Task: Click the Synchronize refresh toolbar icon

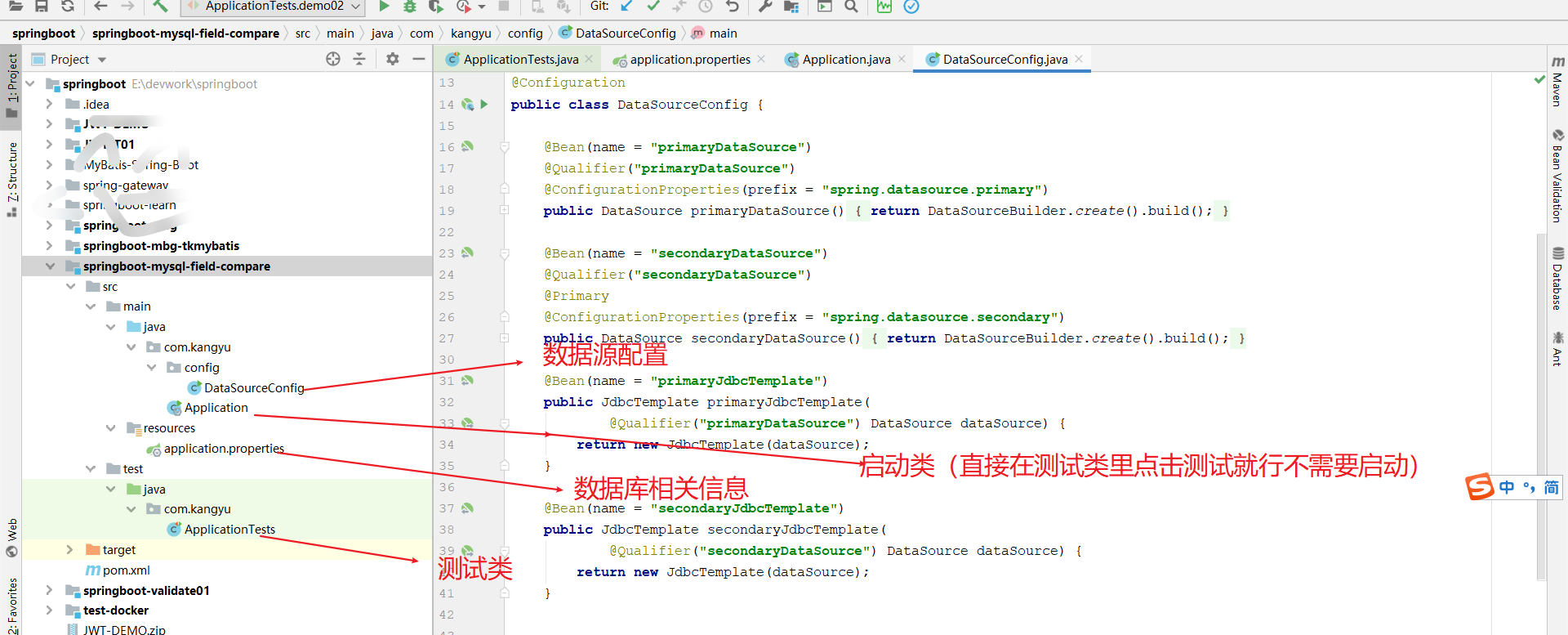Action: pos(68,7)
